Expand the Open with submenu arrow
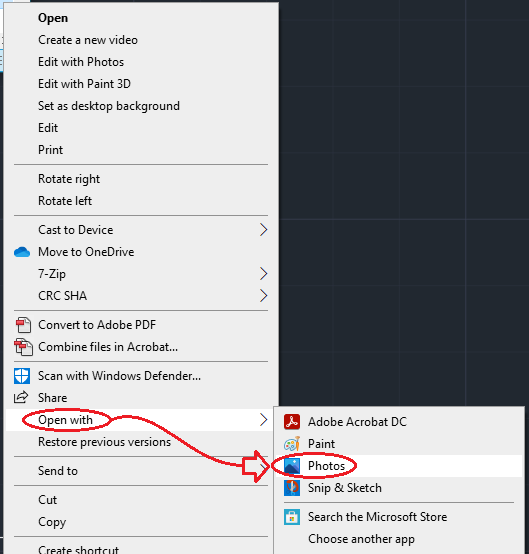The width and height of the screenshot is (529, 554). click(x=263, y=420)
